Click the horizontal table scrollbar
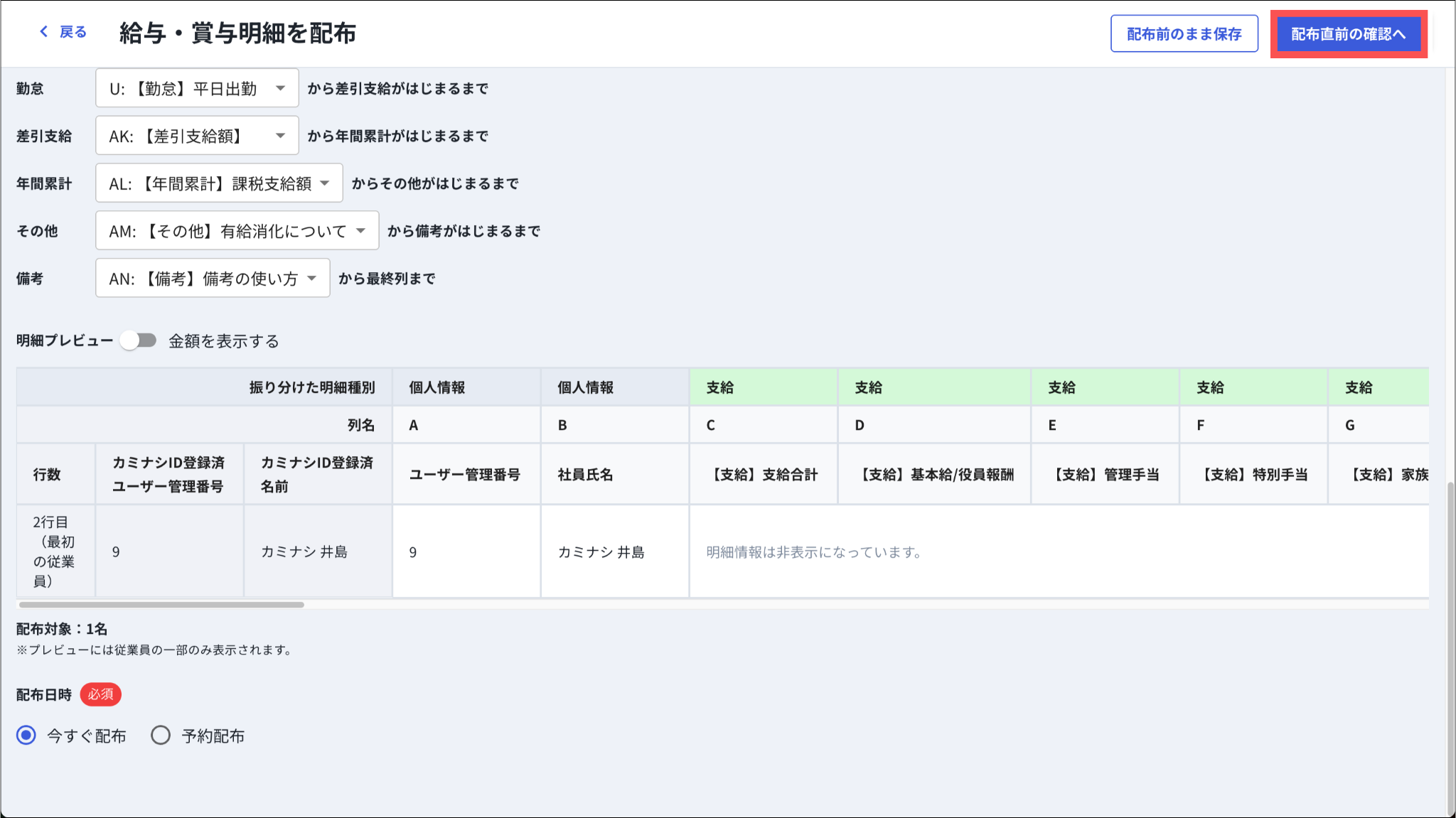The height and width of the screenshot is (818, 1456). coord(162,605)
